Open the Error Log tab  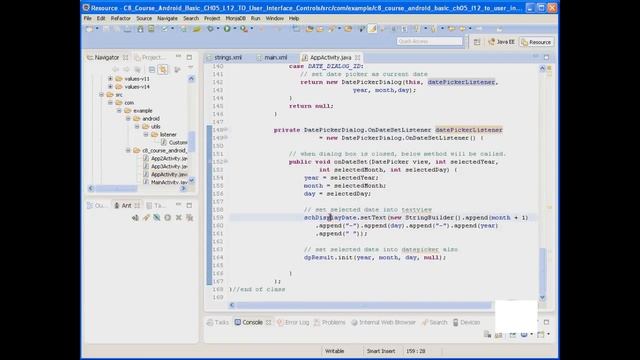click(x=293, y=322)
